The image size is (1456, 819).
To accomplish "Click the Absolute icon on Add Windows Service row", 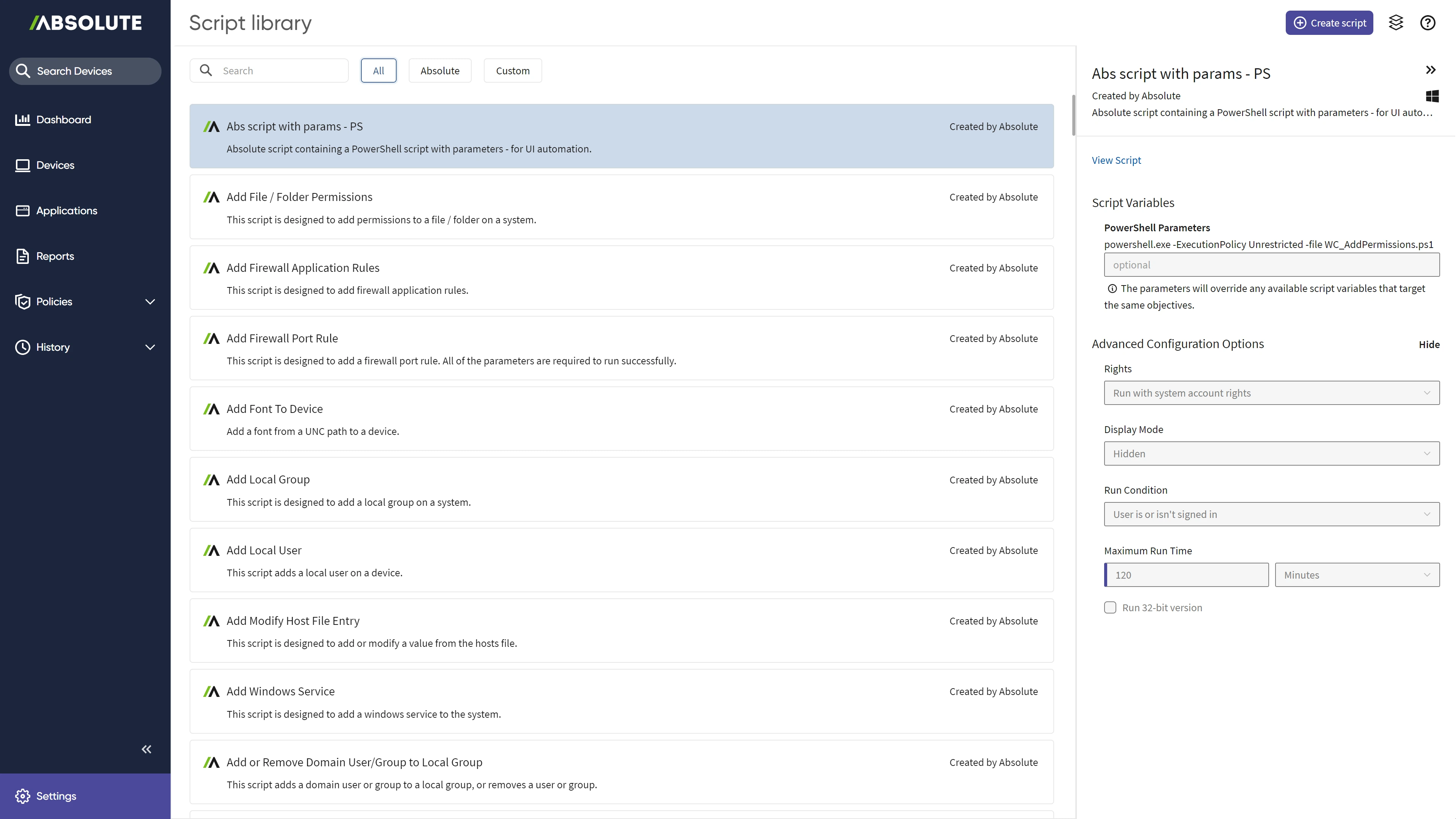I will [212, 691].
